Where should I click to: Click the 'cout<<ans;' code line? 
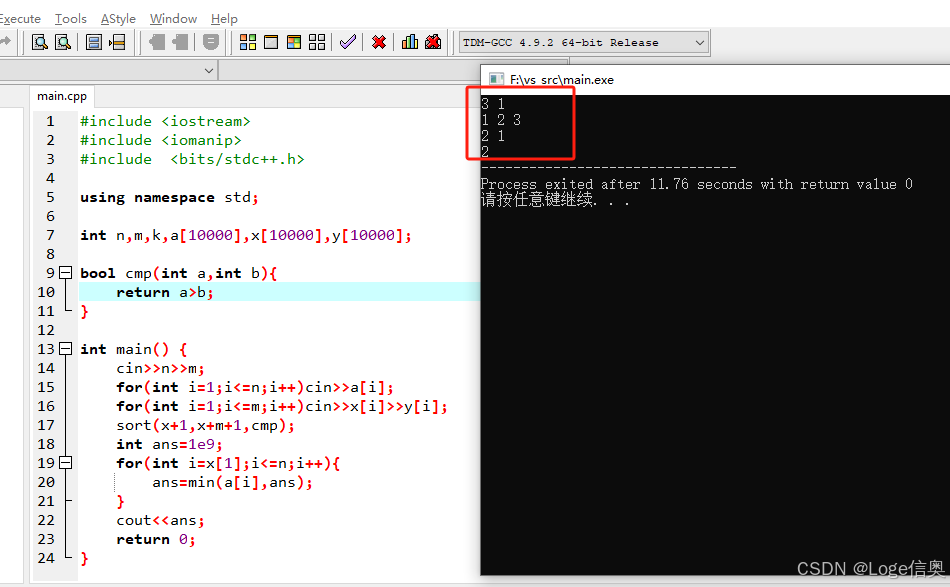tap(161, 520)
